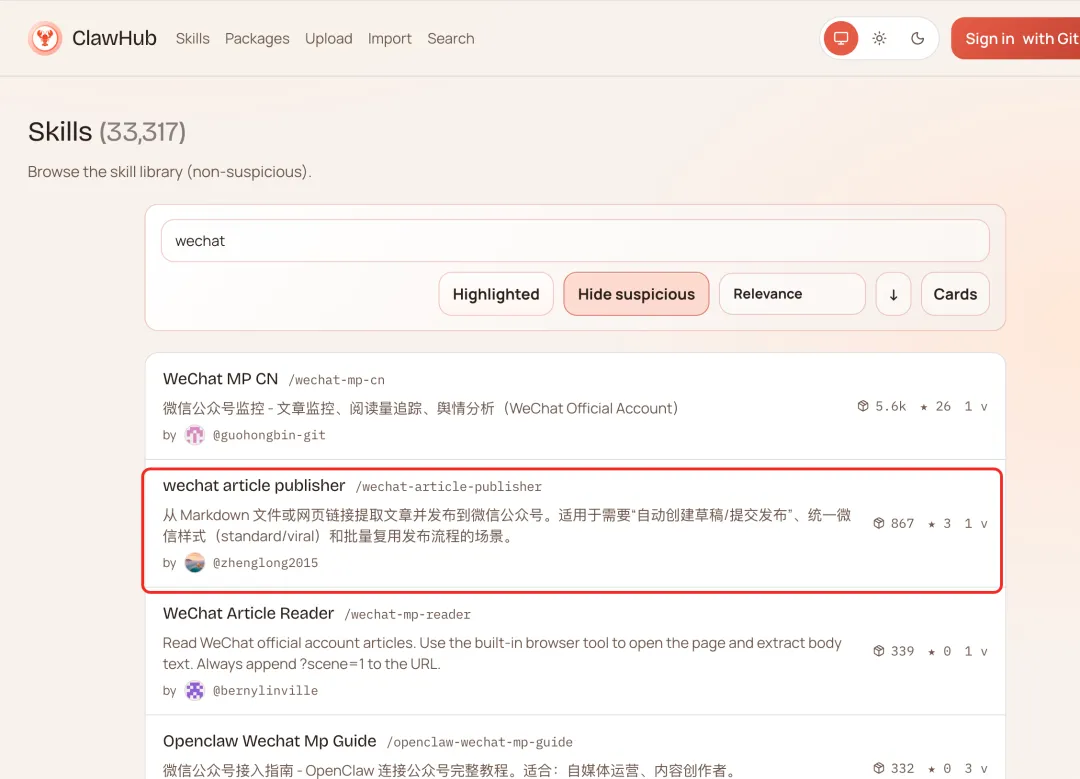
Task: Open the WeChat MP CN skill
Action: coord(220,379)
